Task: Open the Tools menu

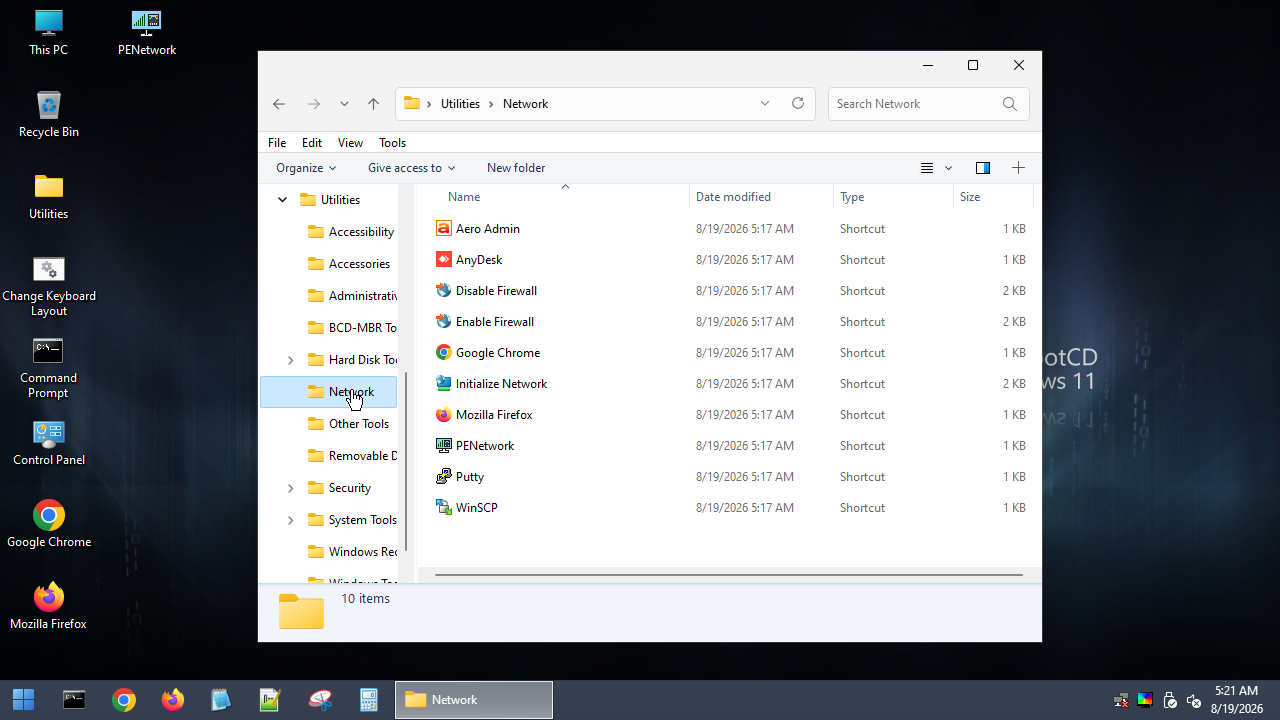Action: (392, 143)
